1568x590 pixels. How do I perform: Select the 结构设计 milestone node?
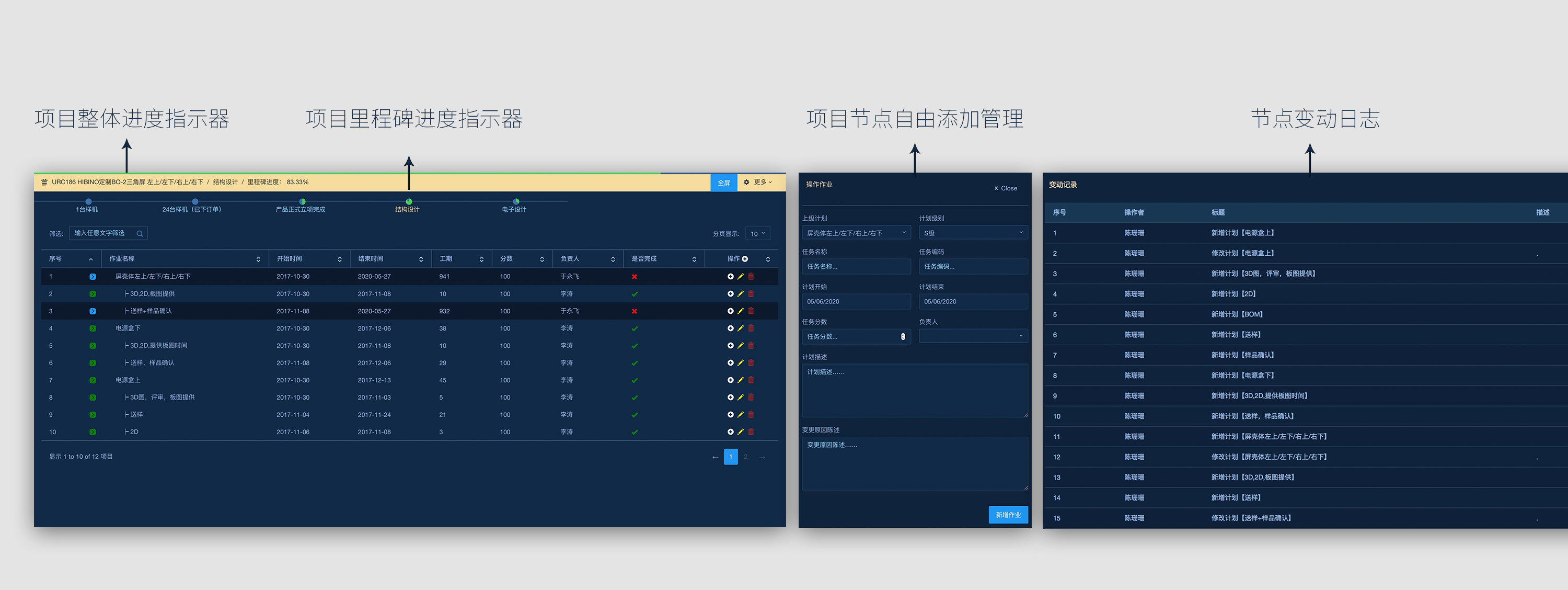408,201
